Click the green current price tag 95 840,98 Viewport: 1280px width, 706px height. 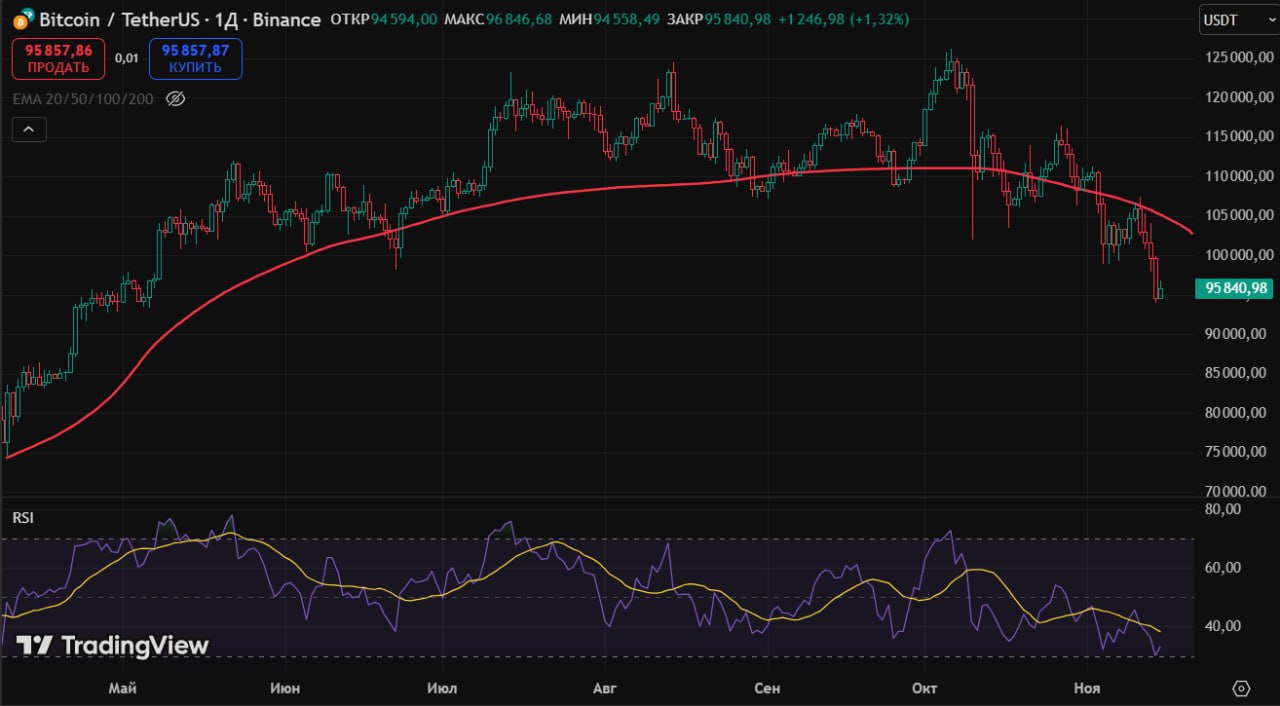pyautogui.click(x=1236, y=288)
